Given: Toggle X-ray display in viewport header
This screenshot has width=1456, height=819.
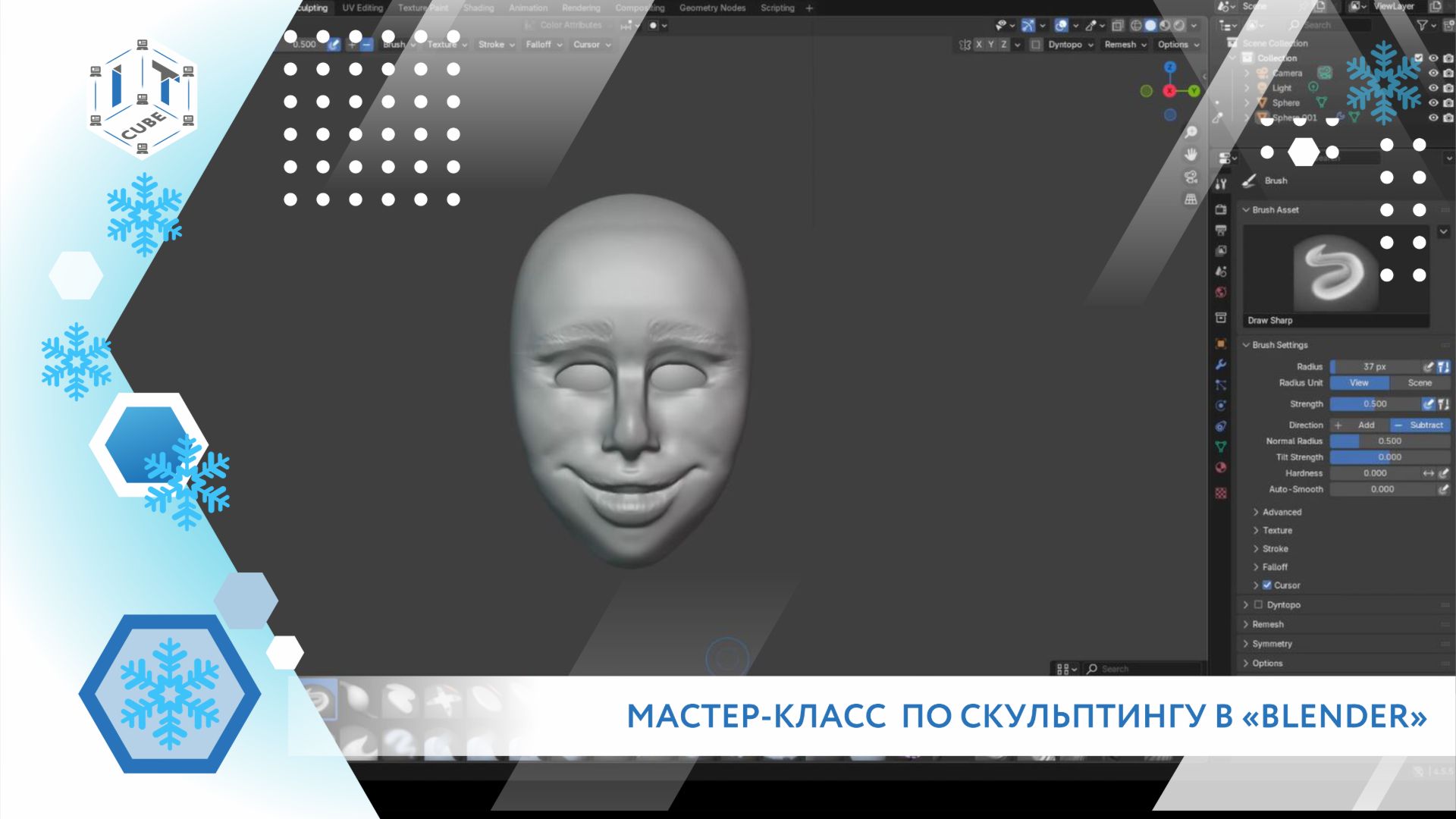Looking at the screenshot, I should 1117,25.
